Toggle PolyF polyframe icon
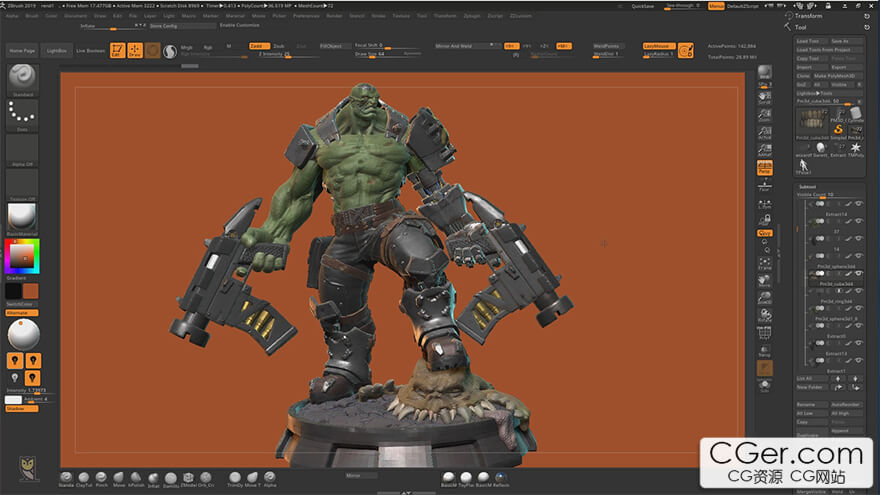The height and width of the screenshot is (495, 880). [764, 333]
